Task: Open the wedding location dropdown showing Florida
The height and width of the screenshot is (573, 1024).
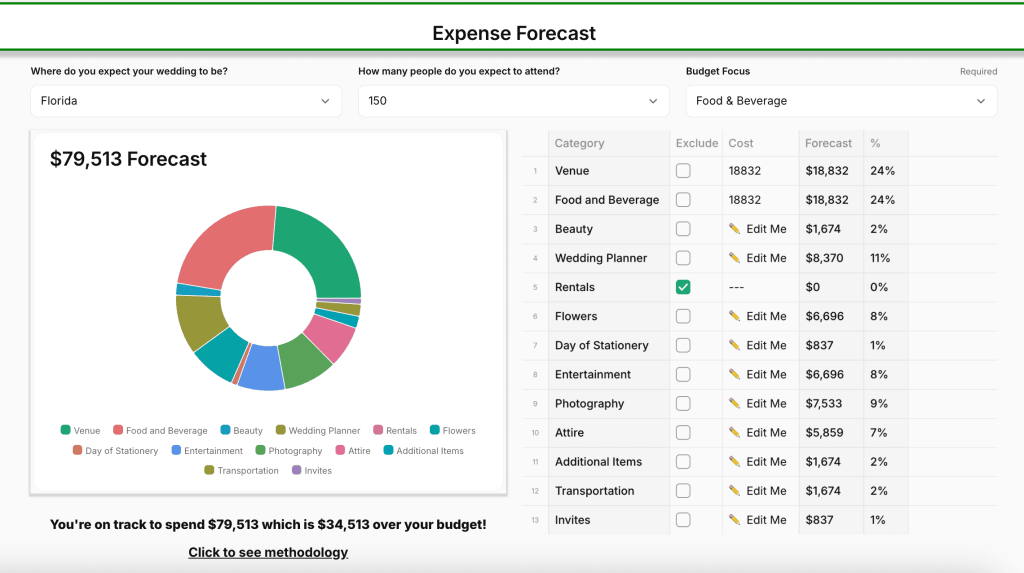Action: coord(186,101)
